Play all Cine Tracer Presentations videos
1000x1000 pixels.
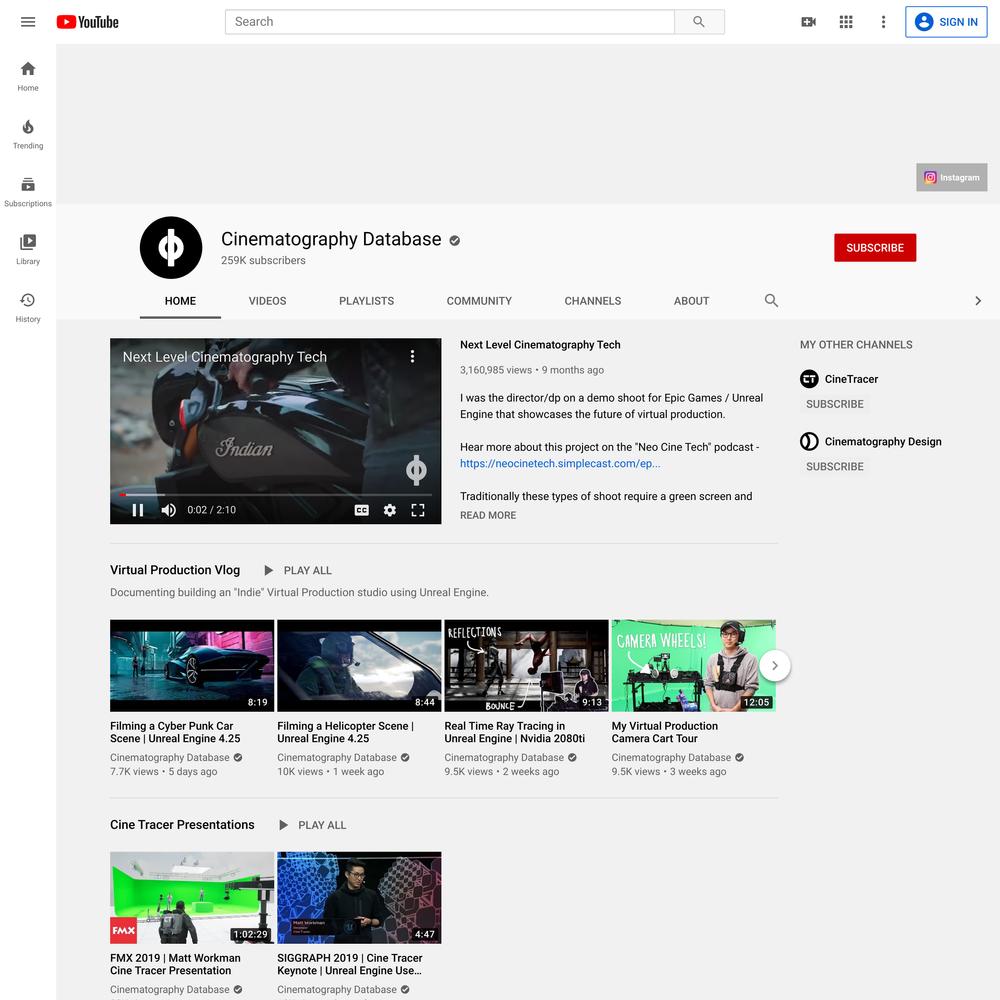pyautogui.click(x=312, y=825)
